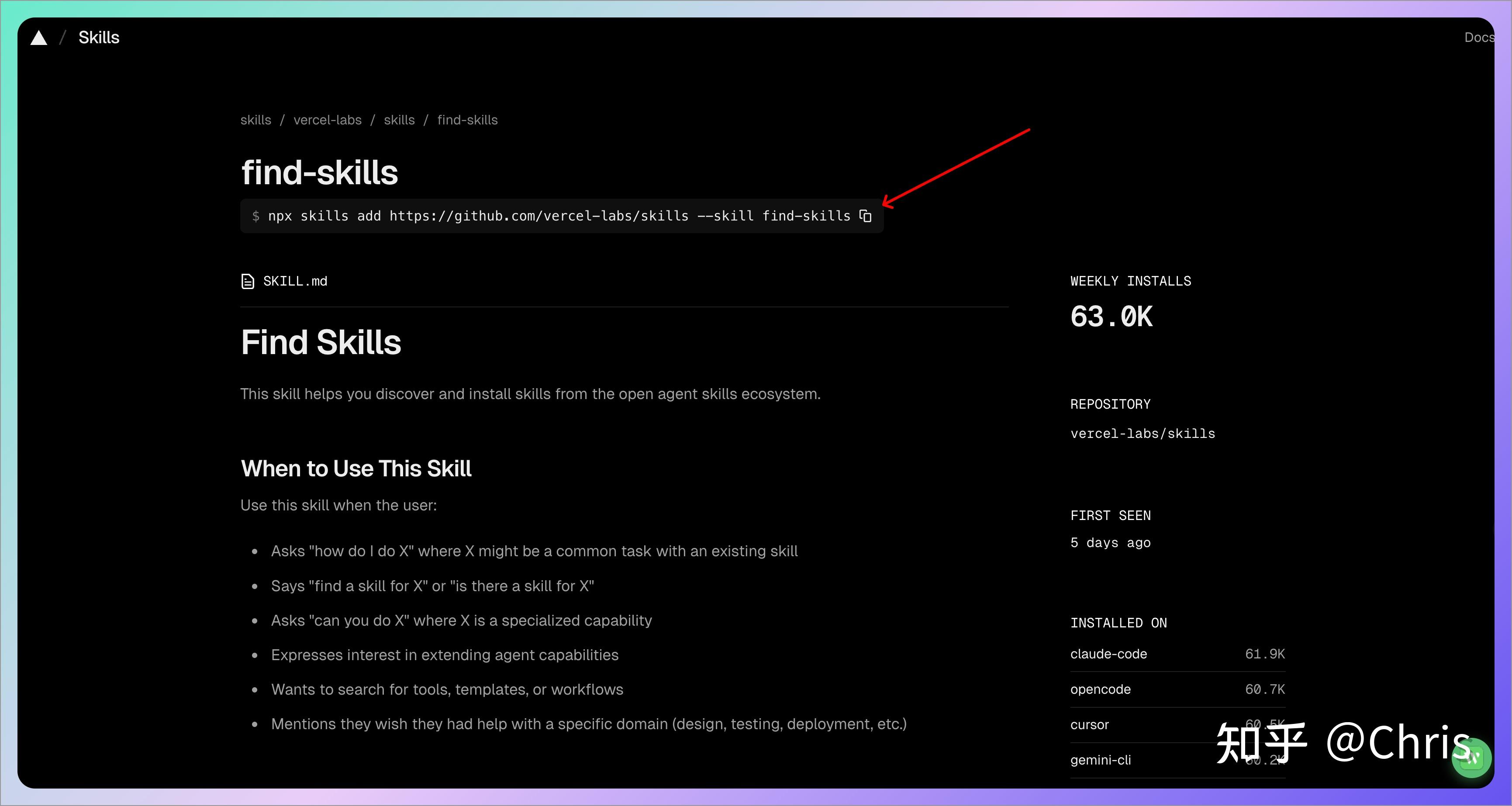Image resolution: width=1512 pixels, height=806 pixels.
Task: Click the 'When to Use This Skill' heading
Action: [356, 468]
